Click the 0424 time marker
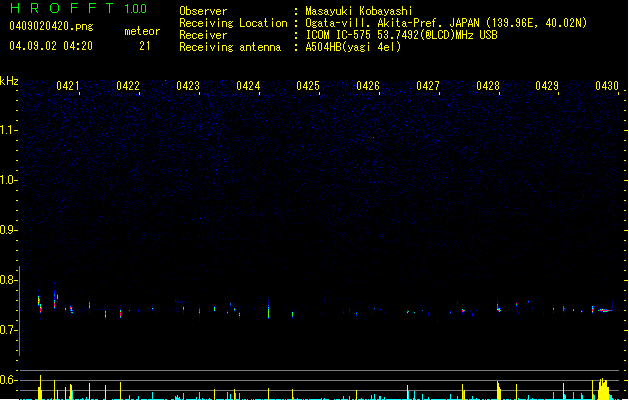Screen dimensions: 629x400 248,86
